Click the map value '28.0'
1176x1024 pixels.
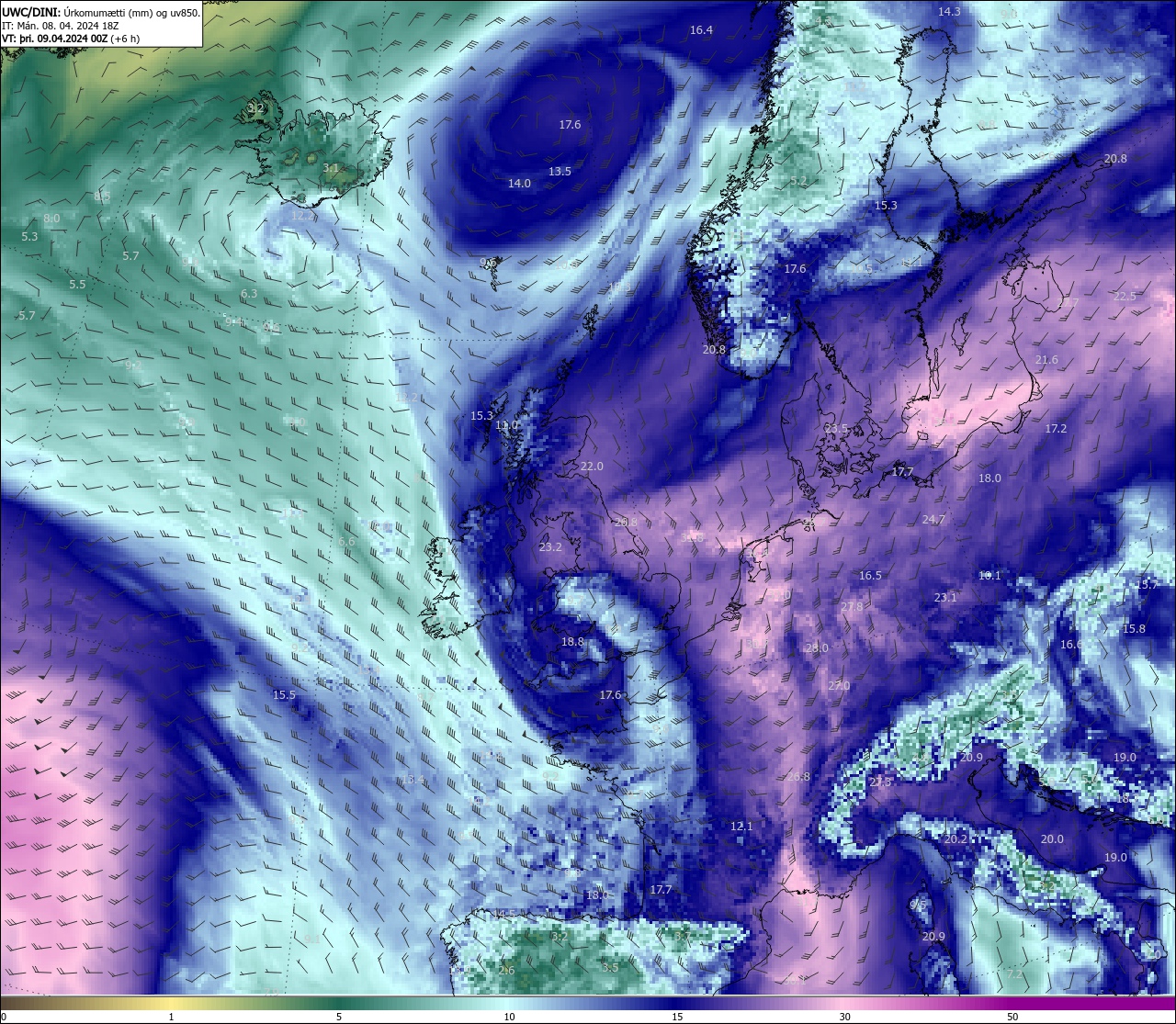[817, 648]
